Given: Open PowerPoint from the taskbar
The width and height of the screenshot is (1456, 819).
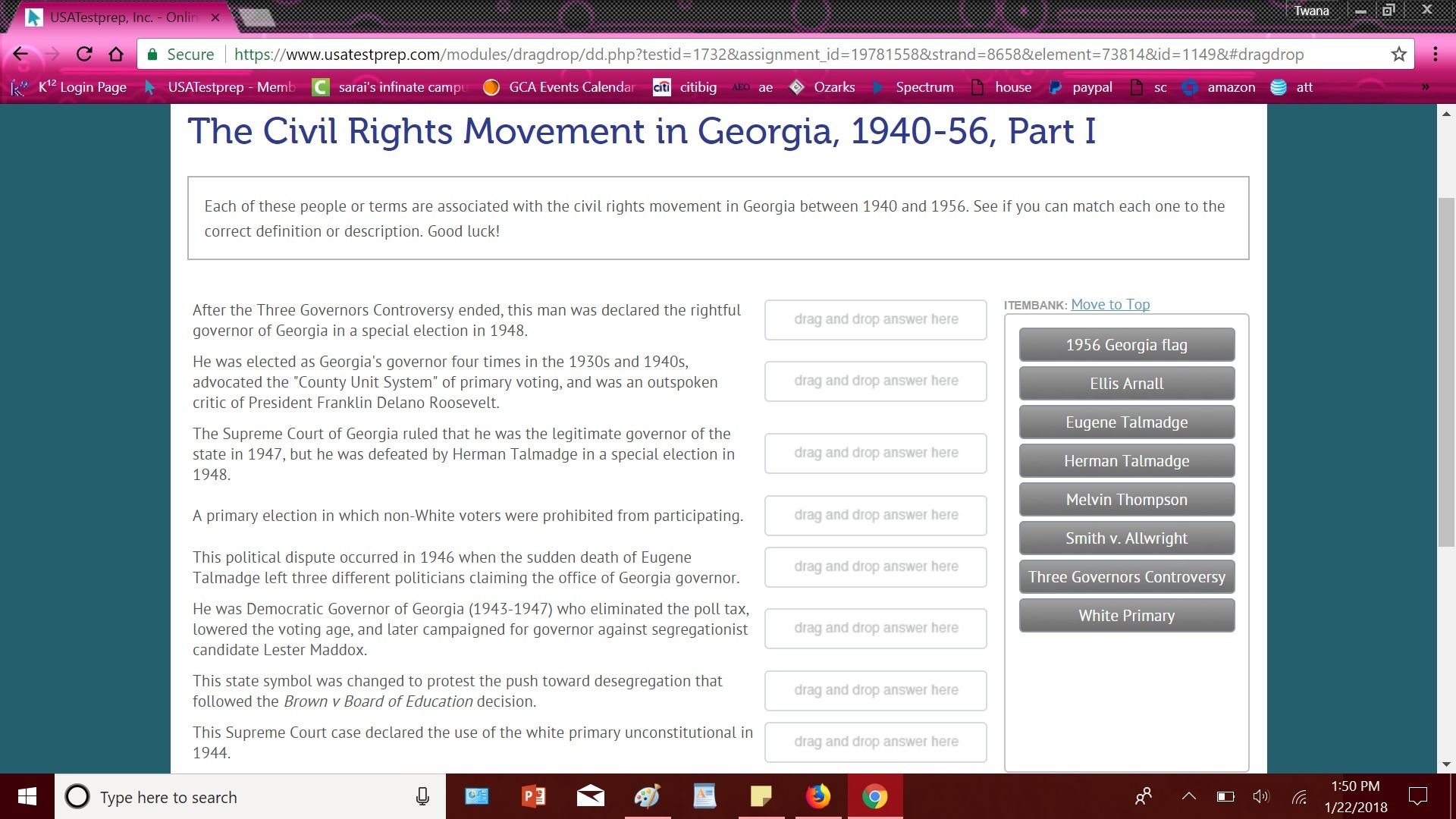Looking at the screenshot, I should [533, 796].
